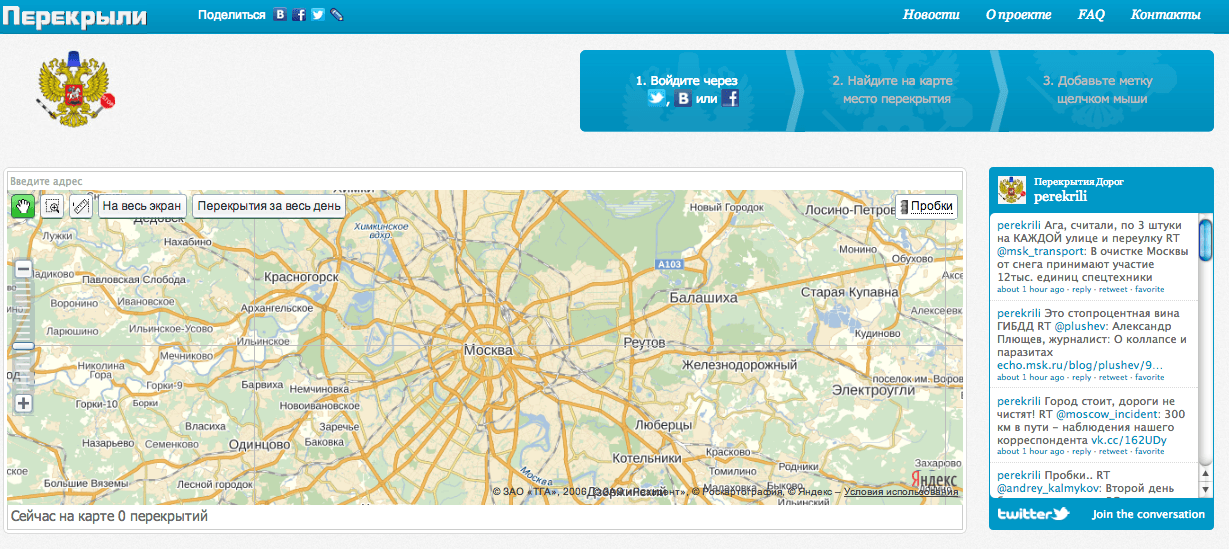Zoom in with the map plus button
This screenshot has width=1229, height=549.
24,404
